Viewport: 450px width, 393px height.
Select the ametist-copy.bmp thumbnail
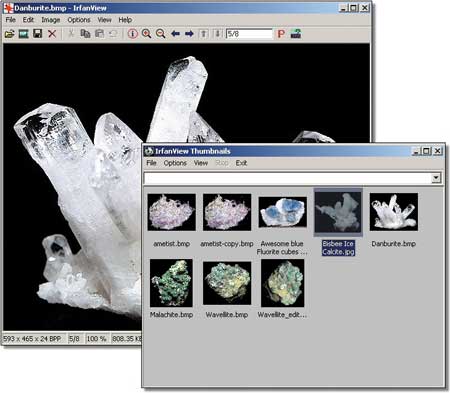pyautogui.click(x=227, y=212)
